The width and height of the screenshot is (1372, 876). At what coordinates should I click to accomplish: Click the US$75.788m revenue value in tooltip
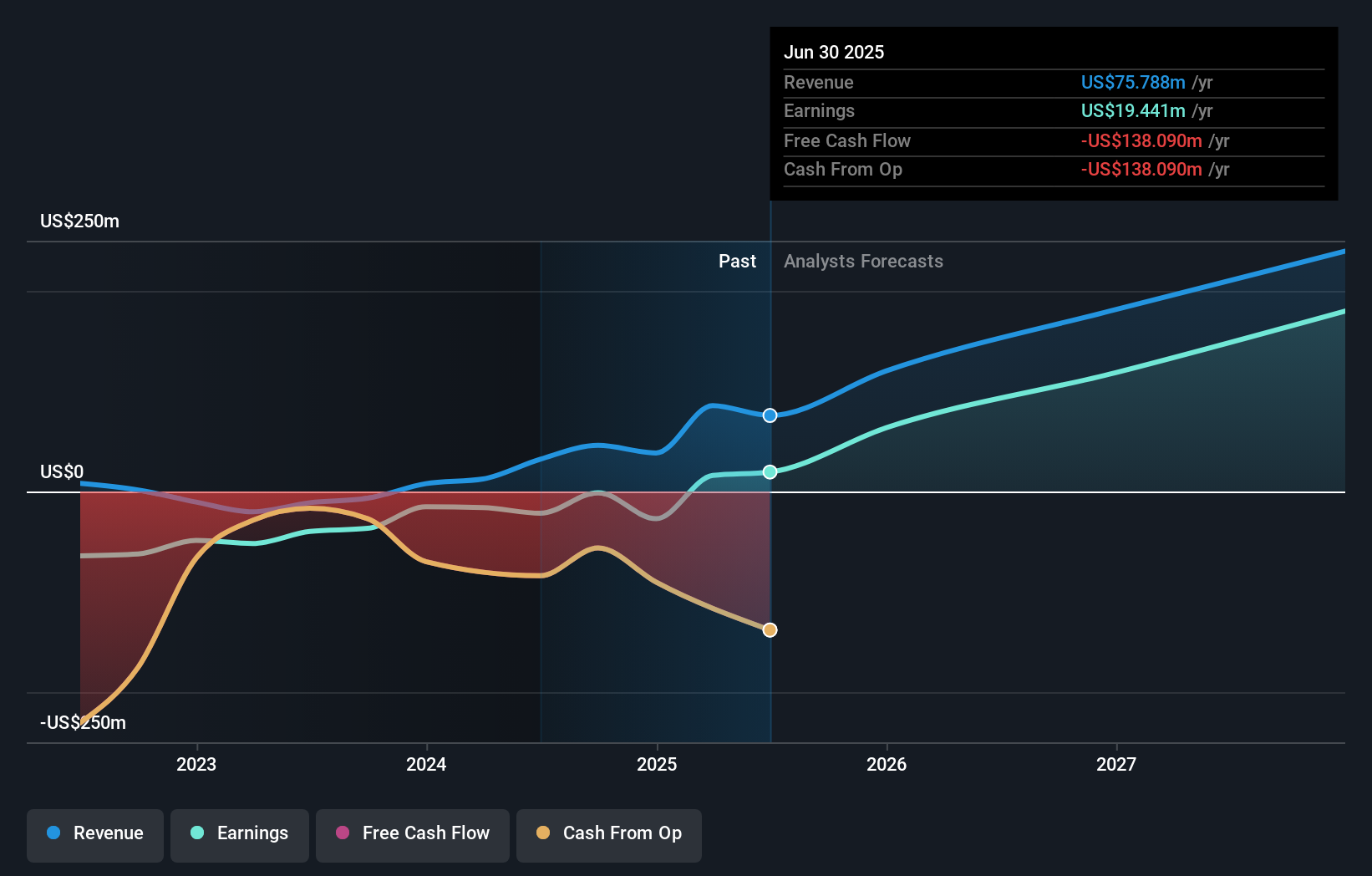(1134, 82)
